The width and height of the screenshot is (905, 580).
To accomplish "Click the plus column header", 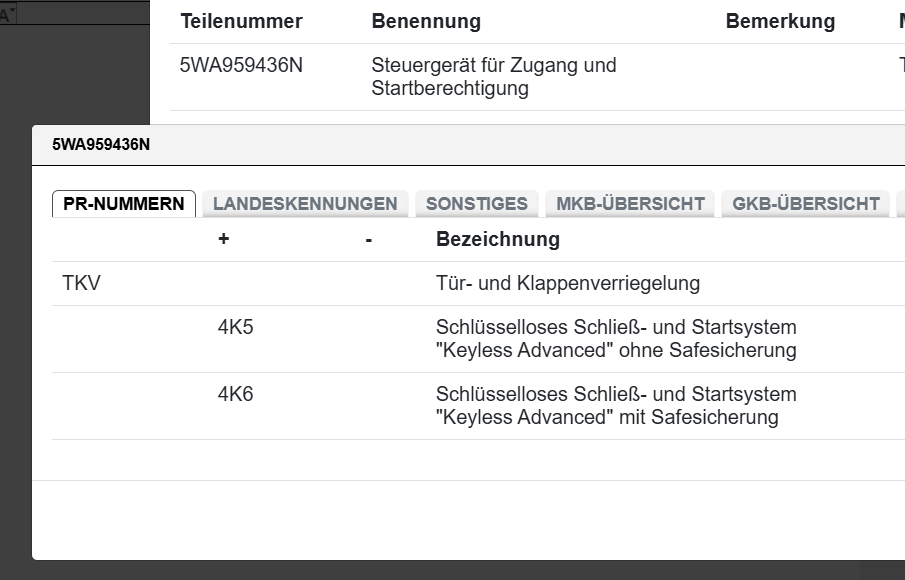I will point(223,240).
